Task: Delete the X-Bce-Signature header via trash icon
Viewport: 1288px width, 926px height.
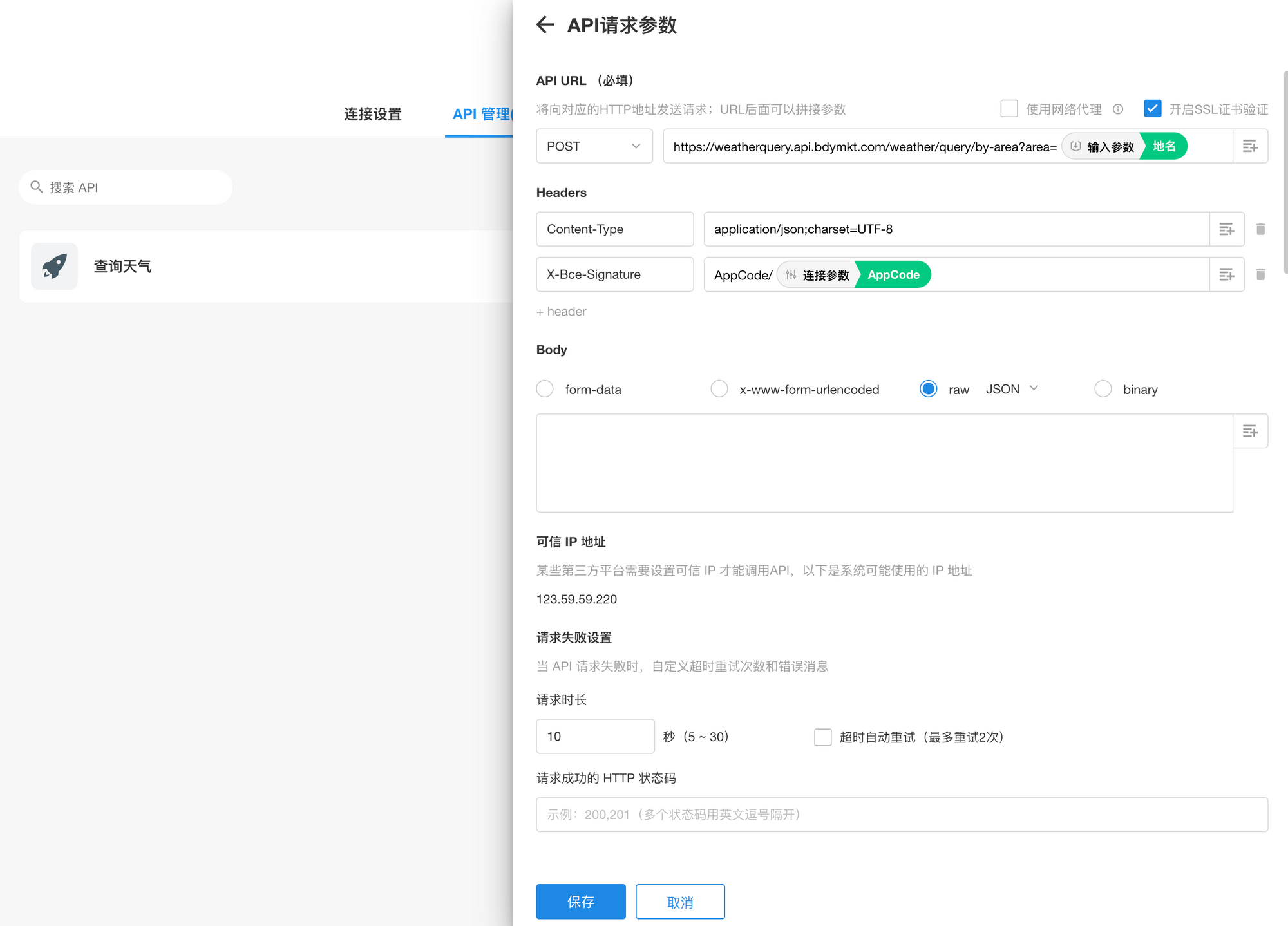Action: tap(1260, 274)
